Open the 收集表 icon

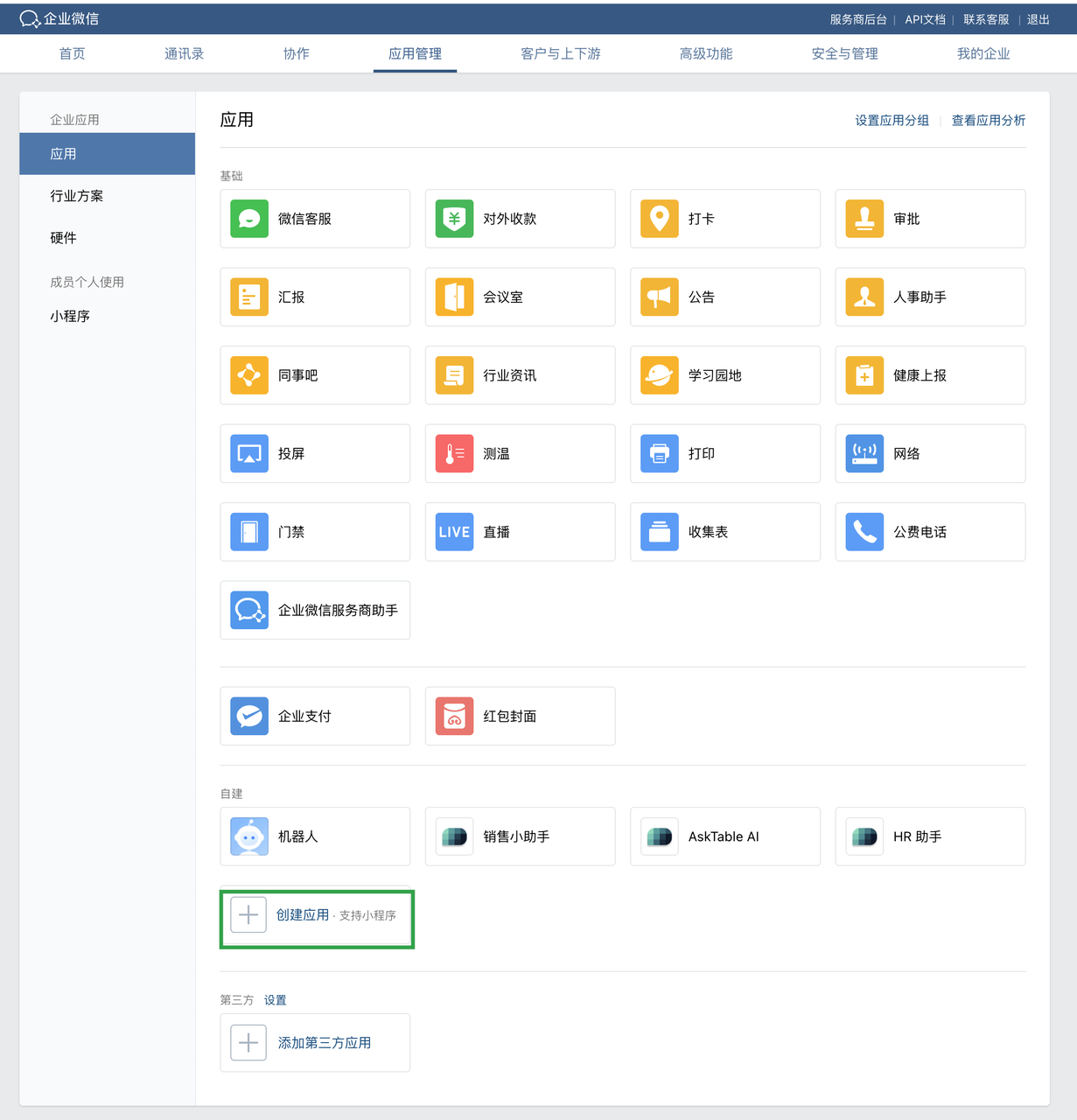[x=660, y=532]
